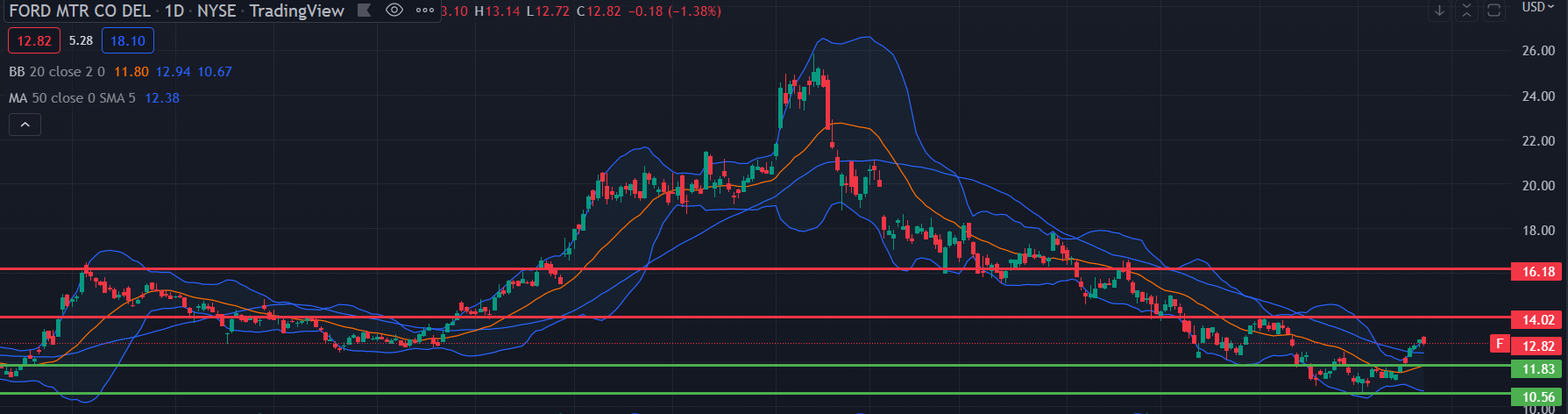Click the −0.18 (−1.38%) change value

(x=675, y=11)
